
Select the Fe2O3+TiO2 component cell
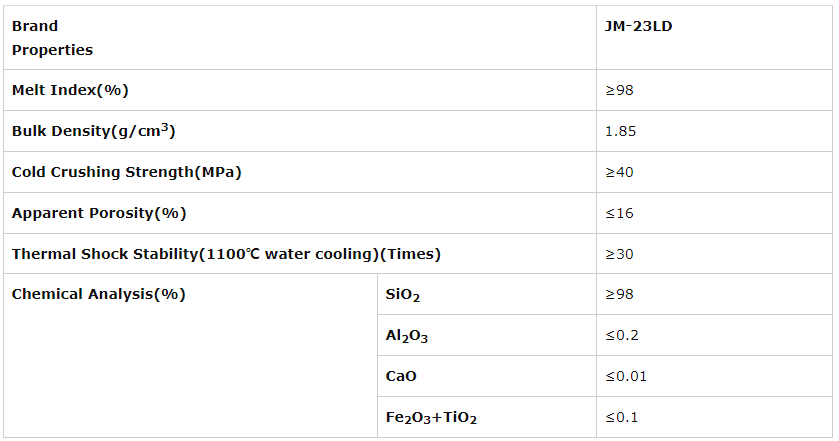tap(438, 418)
